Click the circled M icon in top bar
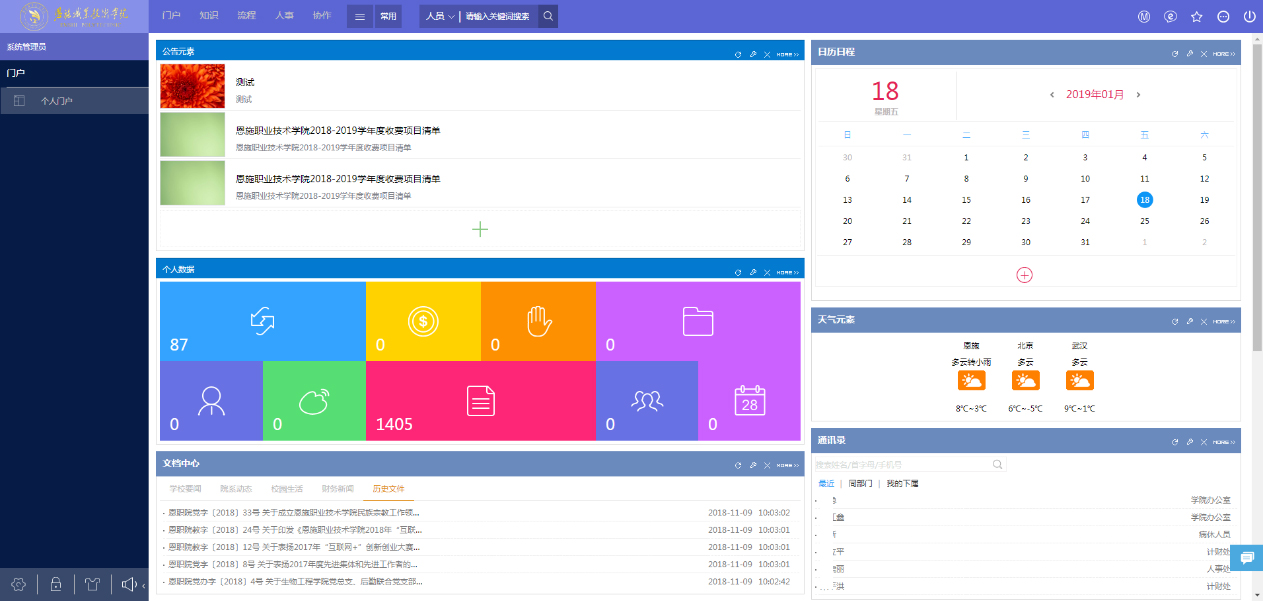This screenshot has width=1263, height=601. click(1144, 16)
